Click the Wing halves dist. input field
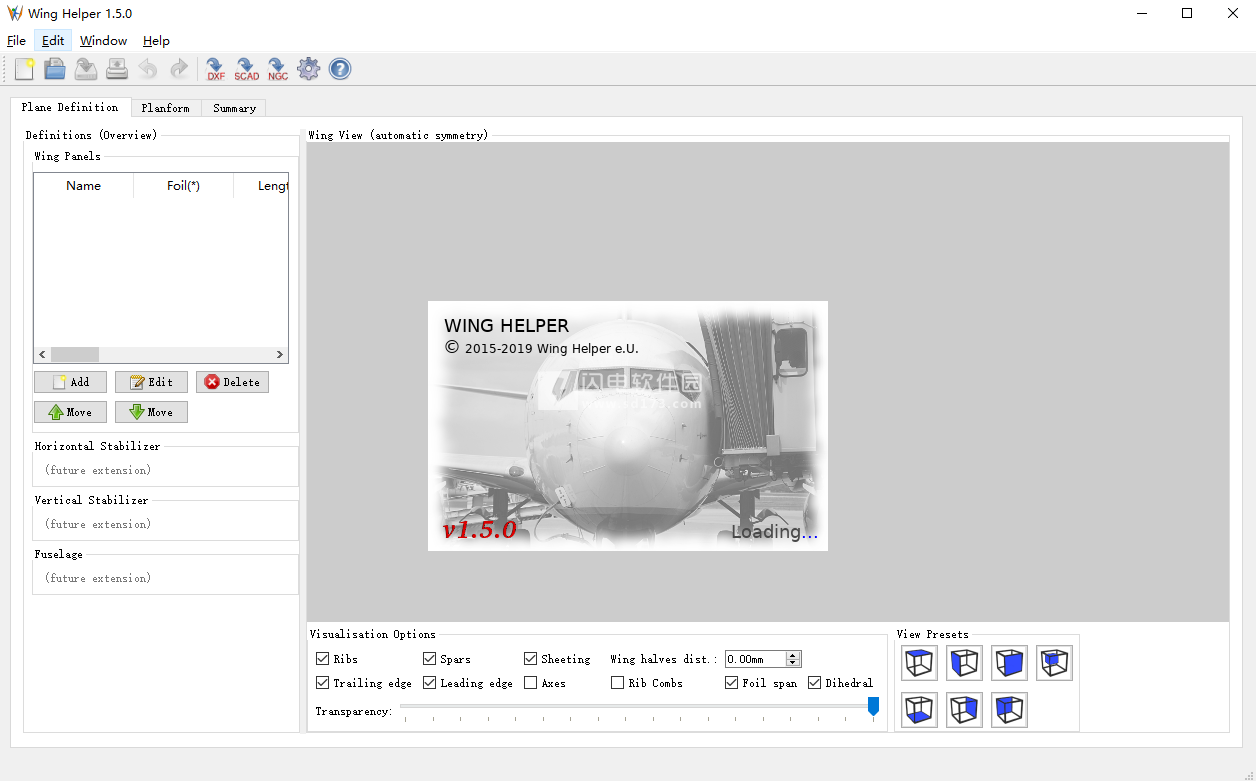1256x781 pixels. coord(755,659)
